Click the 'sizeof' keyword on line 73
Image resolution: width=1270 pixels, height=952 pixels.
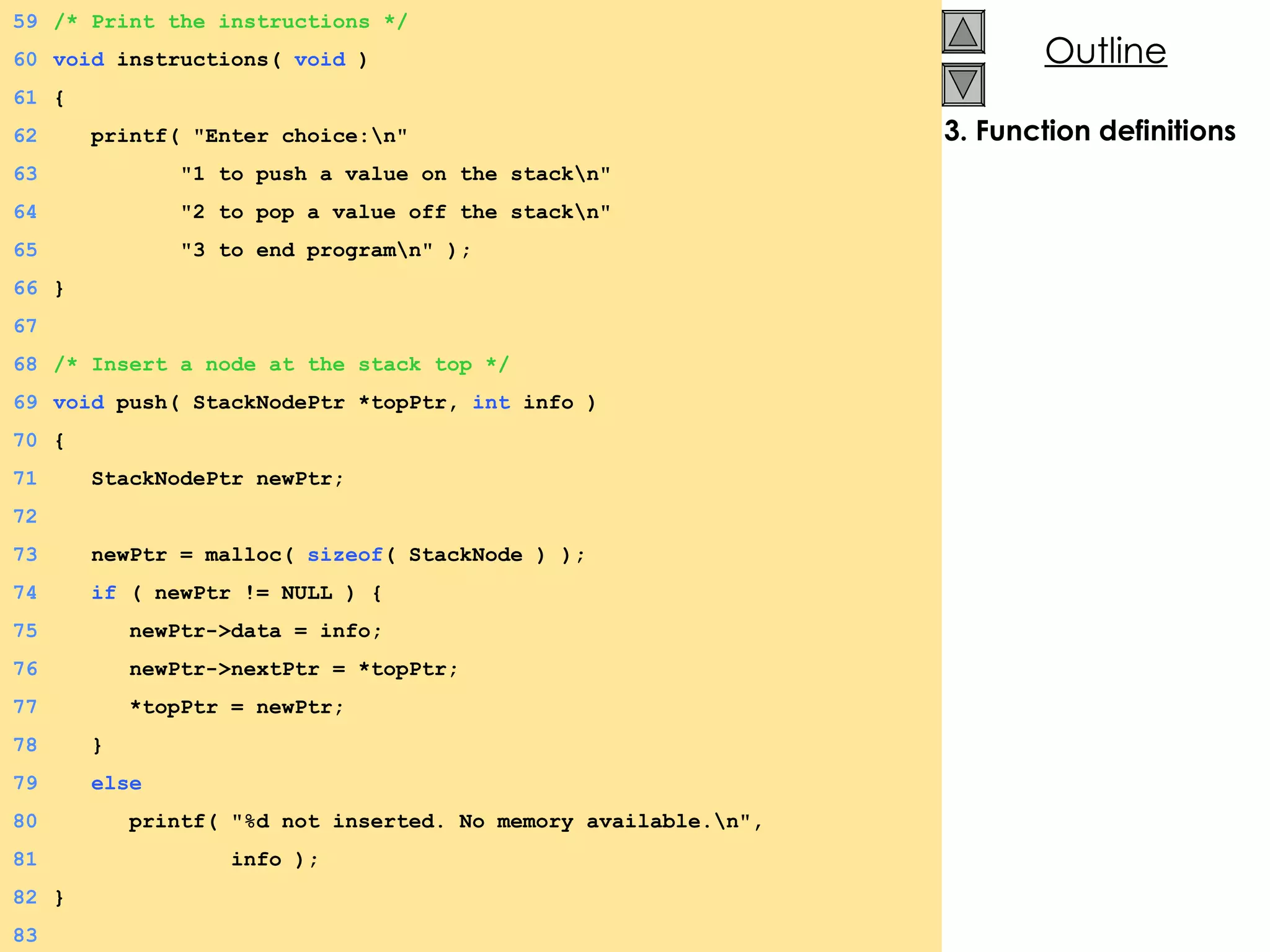pyautogui.click(x=345, y=555)
